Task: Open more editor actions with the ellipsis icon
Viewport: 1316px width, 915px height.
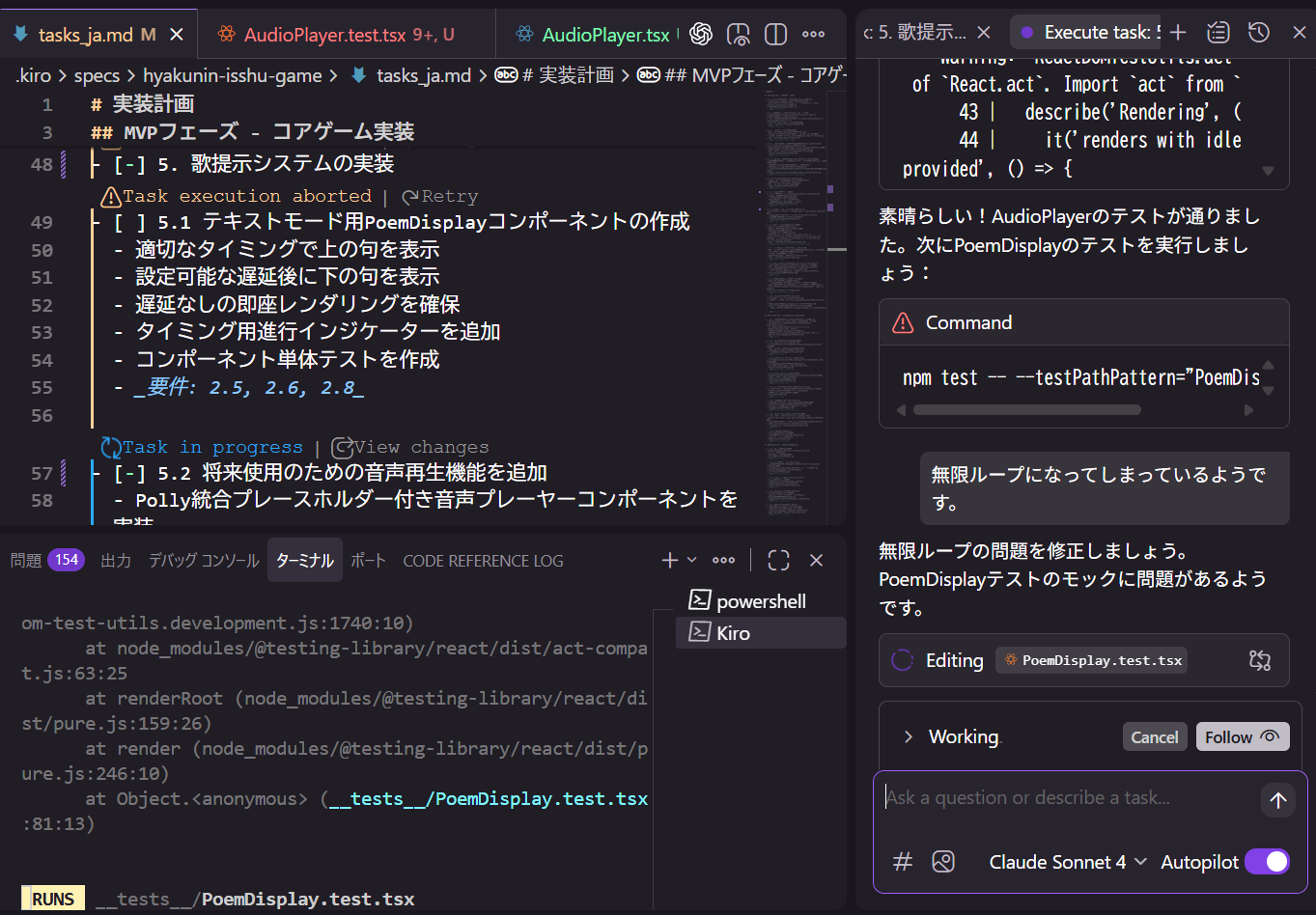Action: tap(814, 34)
